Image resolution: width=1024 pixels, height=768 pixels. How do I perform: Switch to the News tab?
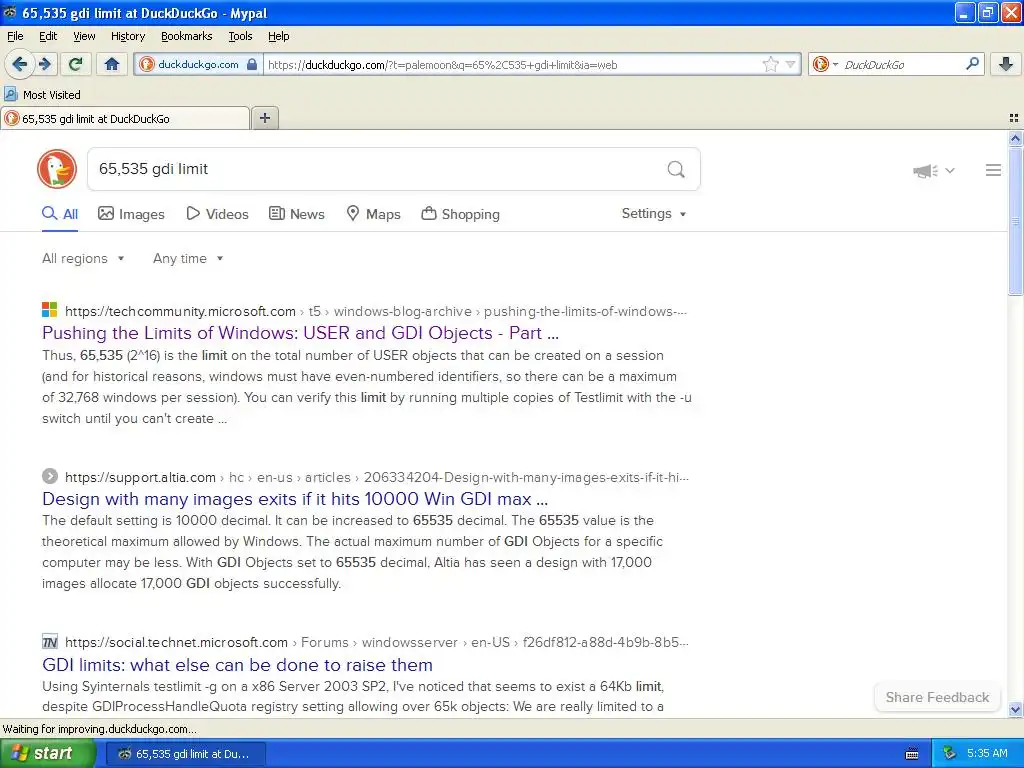(297, 214)
